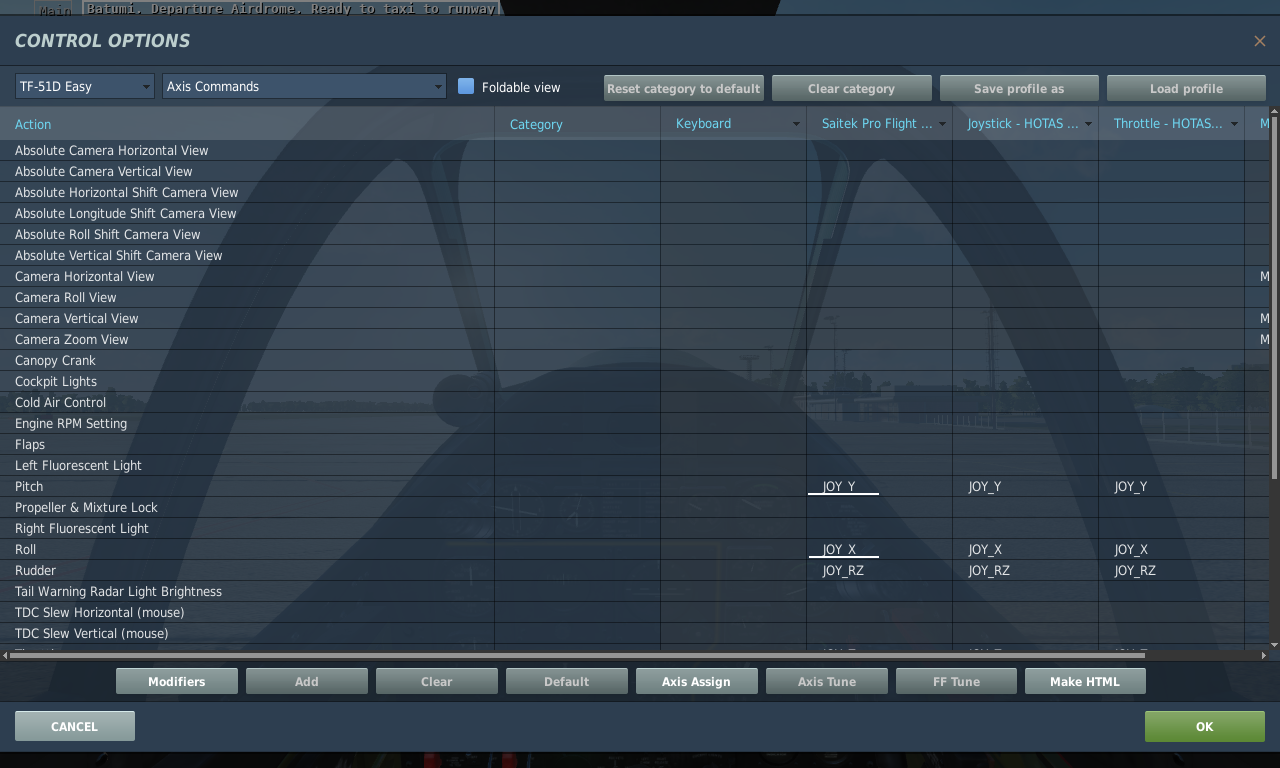Click the Axis Assign button

(696, 681)
